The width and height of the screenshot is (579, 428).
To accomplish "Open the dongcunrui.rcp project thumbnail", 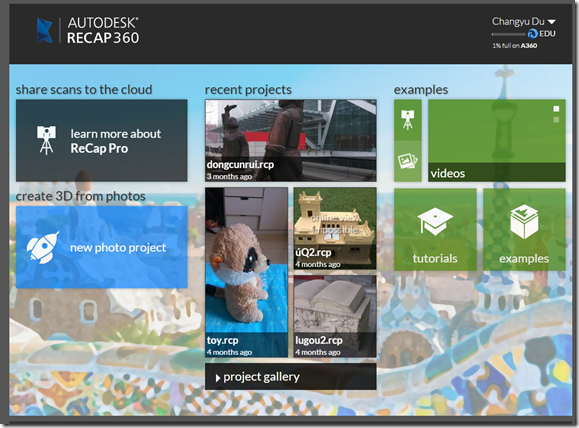I will [x=291, y=140].
